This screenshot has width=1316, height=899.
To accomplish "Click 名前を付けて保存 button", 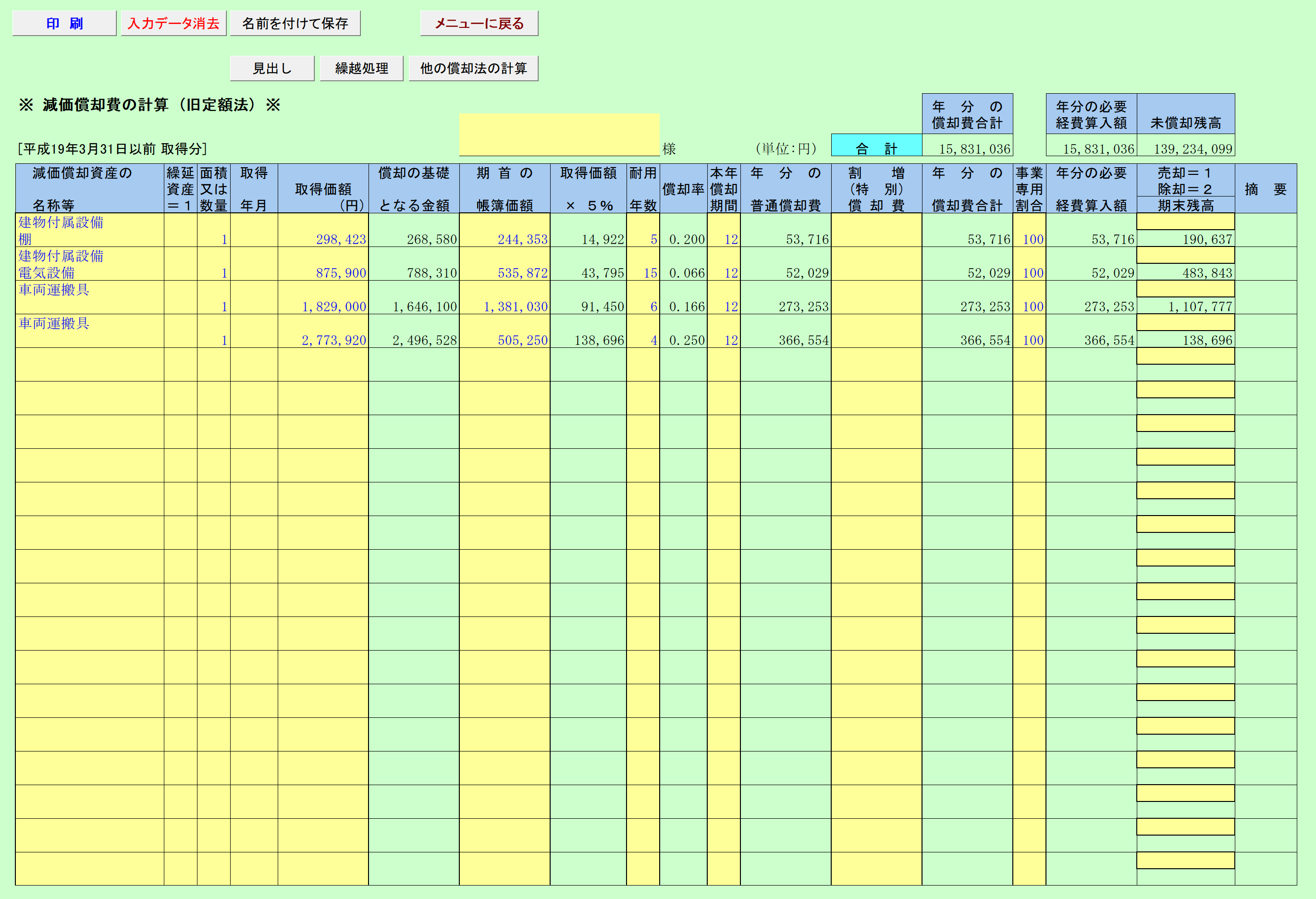I will pyautogui.click(x=295, y=23).
